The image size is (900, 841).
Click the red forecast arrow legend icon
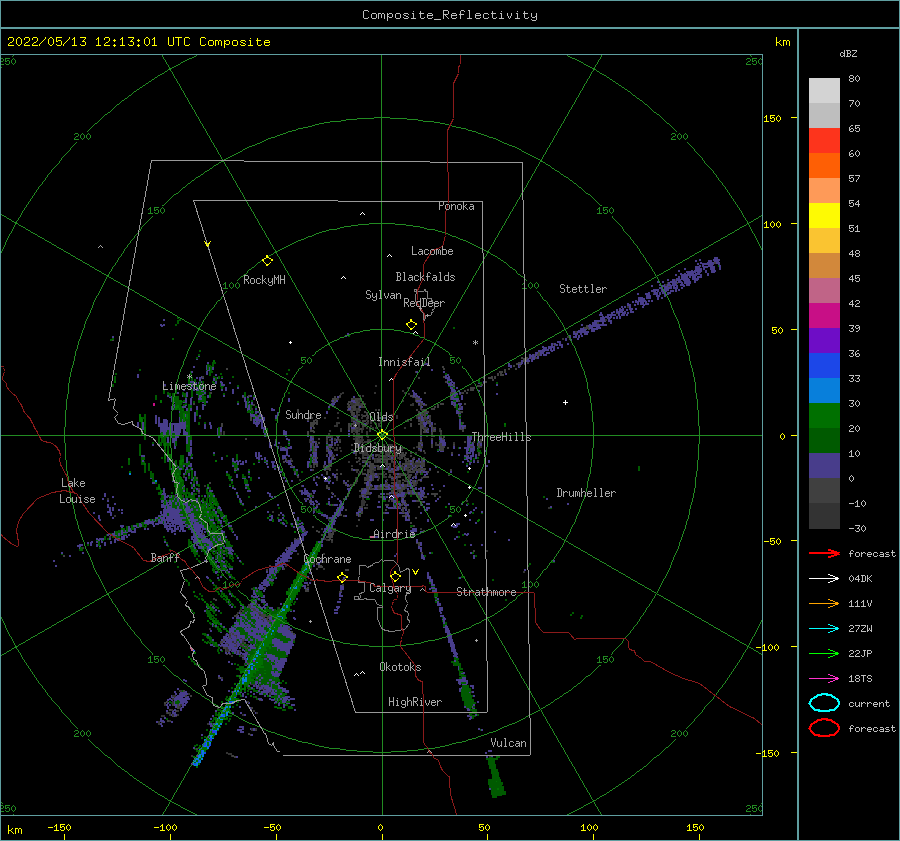click(824, 553)
